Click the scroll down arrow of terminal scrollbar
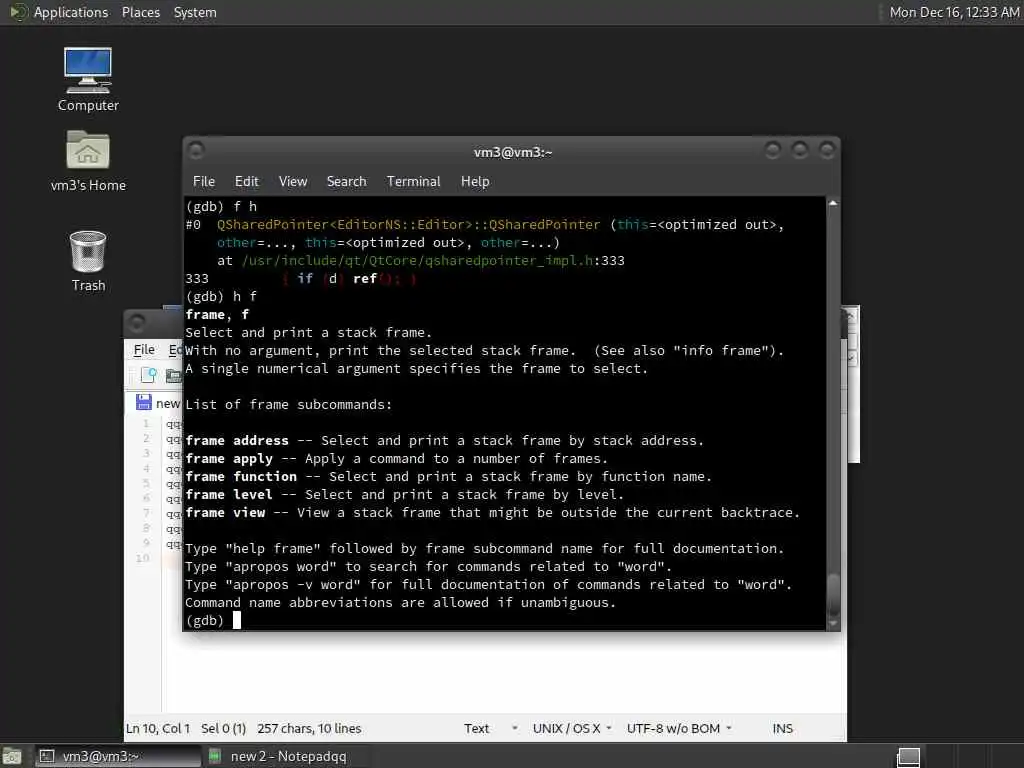The height and width of the screenshot is (768, 1024). [833, 624]
